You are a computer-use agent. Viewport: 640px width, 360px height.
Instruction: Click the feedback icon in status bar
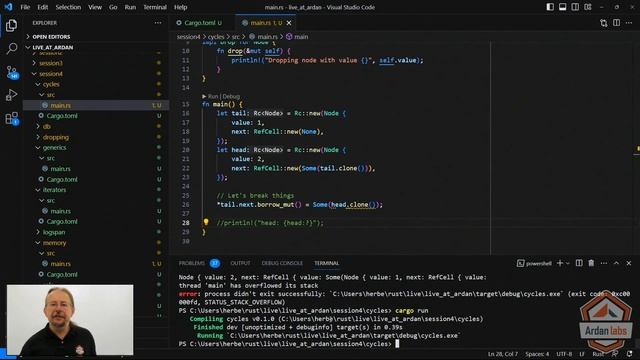[615, 354]
